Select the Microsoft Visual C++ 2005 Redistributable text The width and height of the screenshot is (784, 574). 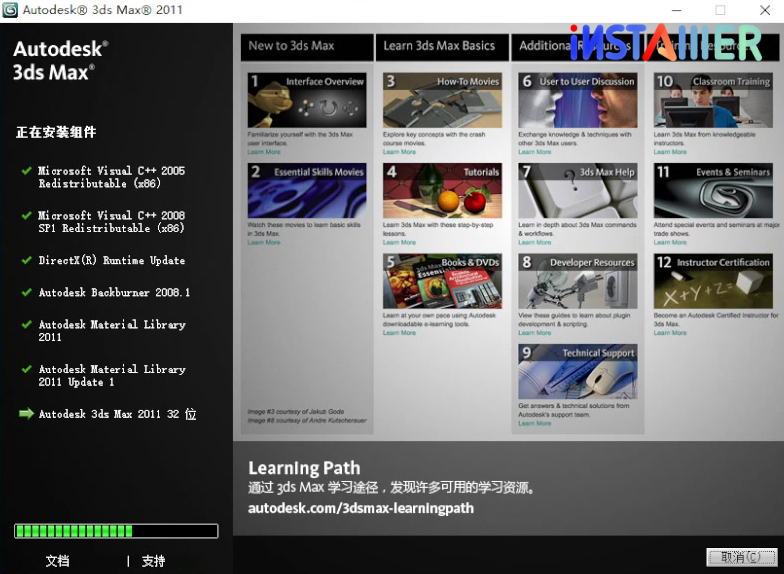112,177
